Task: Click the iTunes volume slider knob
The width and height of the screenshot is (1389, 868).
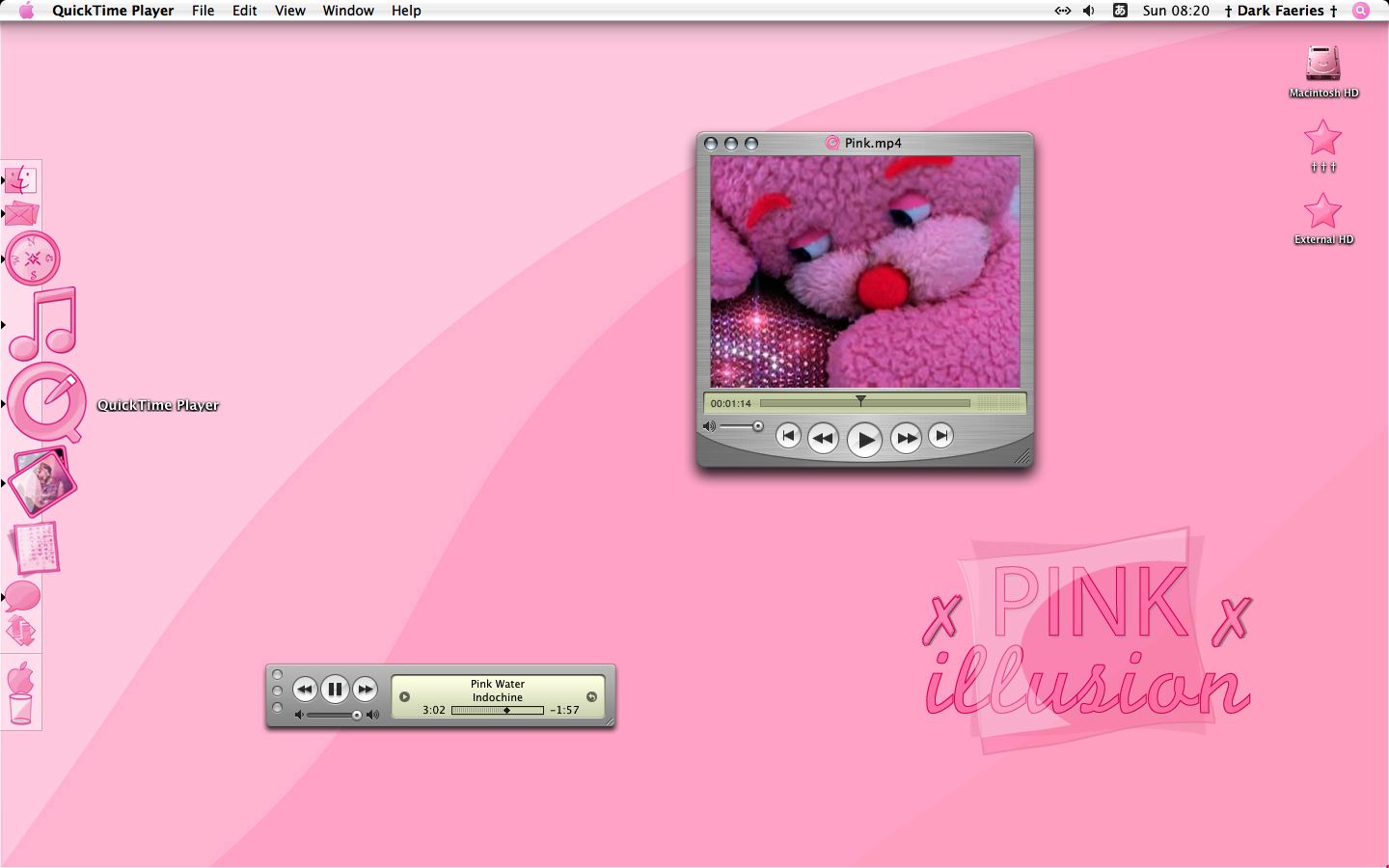Action: (x=357, y=715)
